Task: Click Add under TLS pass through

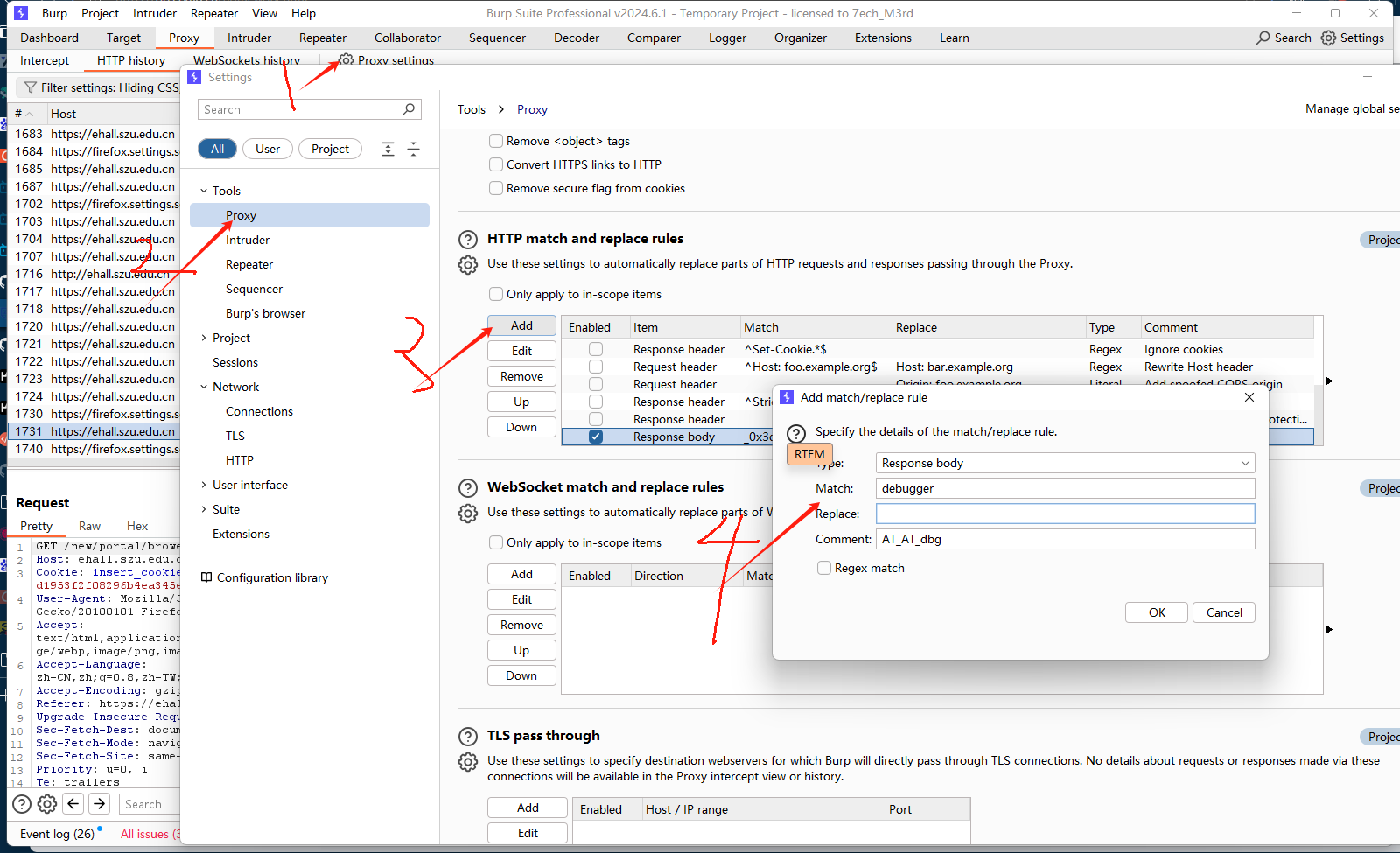Action: tap(528, 808)
